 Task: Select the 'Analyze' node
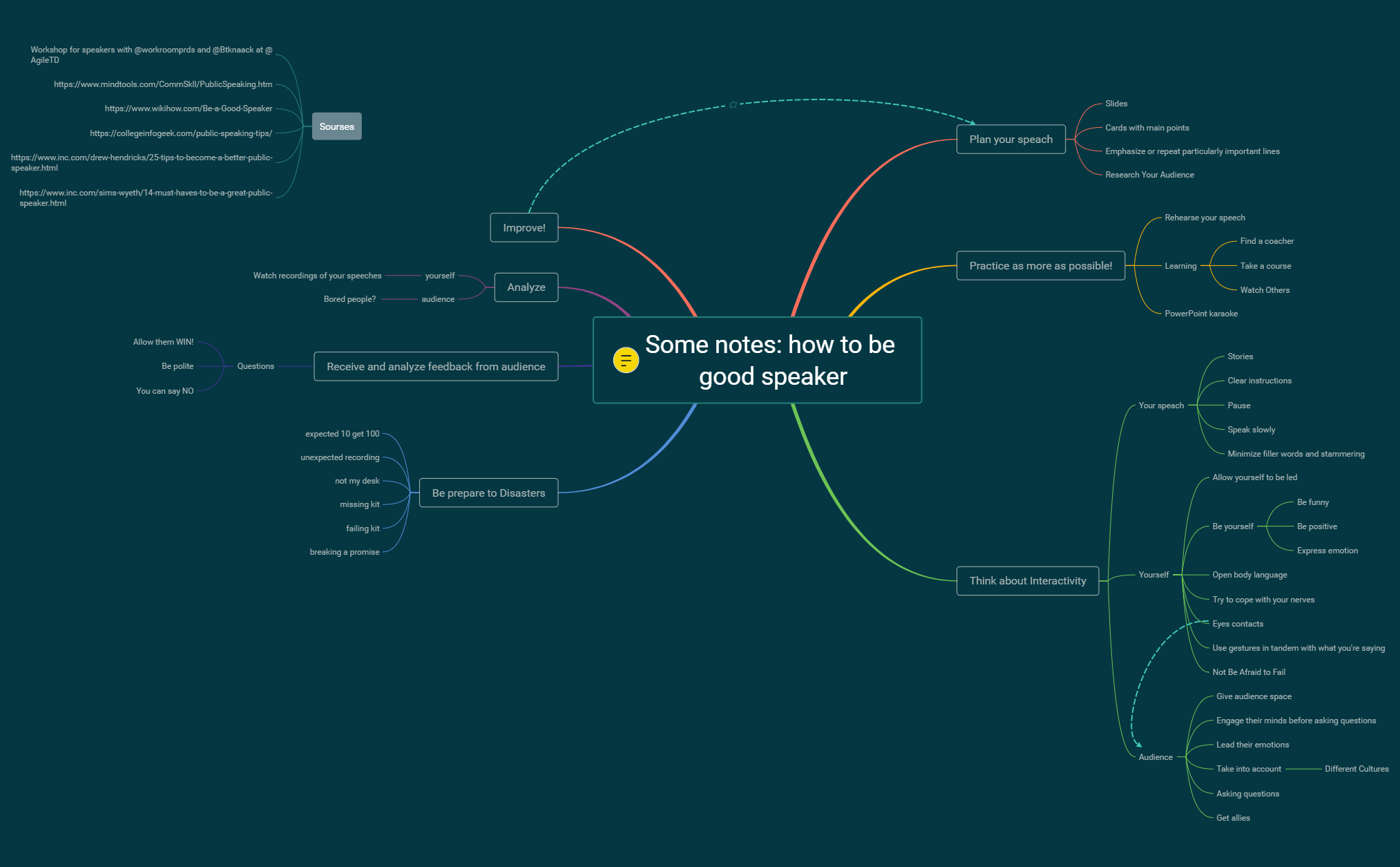pyautogui.click(x=525, y=287)
